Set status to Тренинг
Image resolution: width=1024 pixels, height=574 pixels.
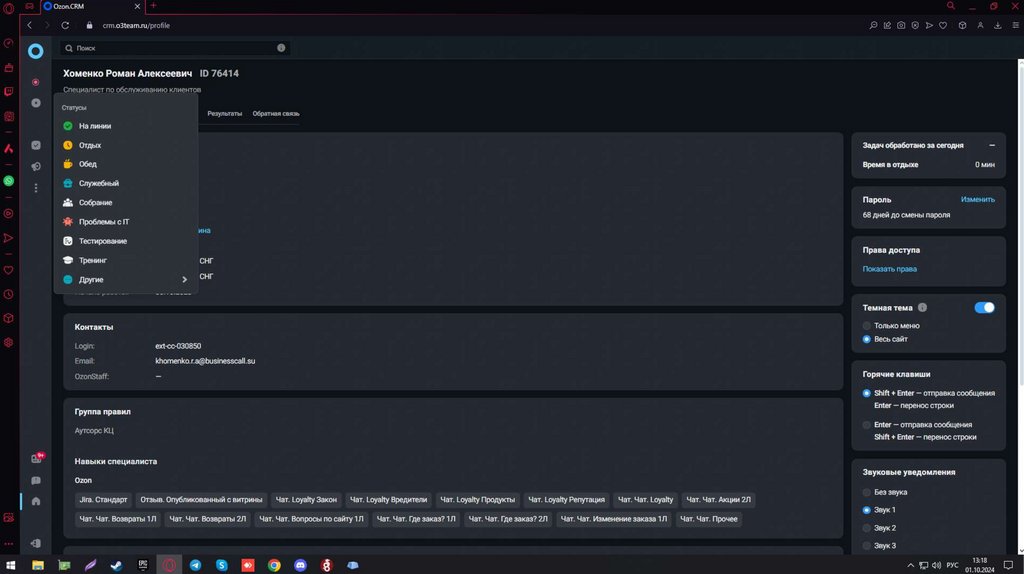click(125, 260)
